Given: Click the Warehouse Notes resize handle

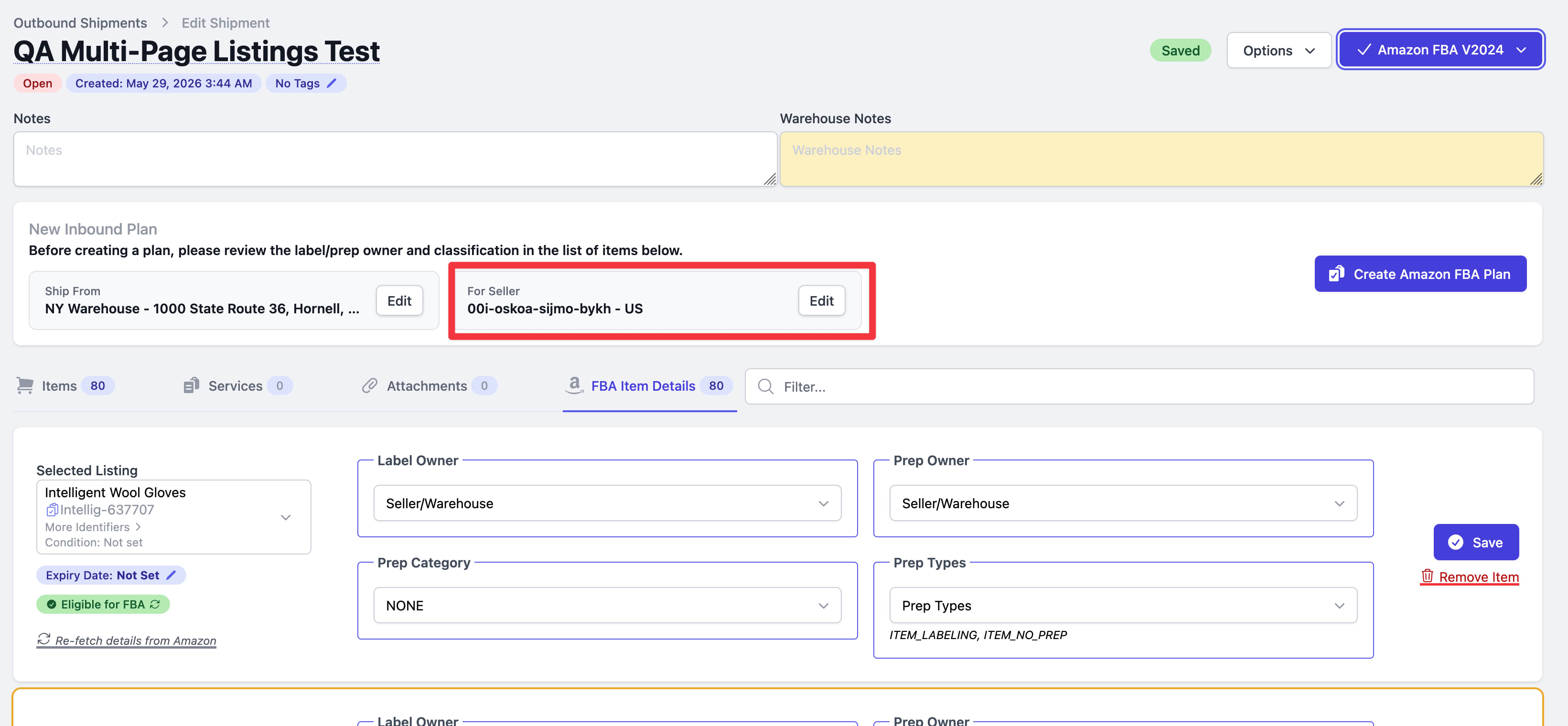Looking at the screenshot, I should click(x=1536, y=179).
